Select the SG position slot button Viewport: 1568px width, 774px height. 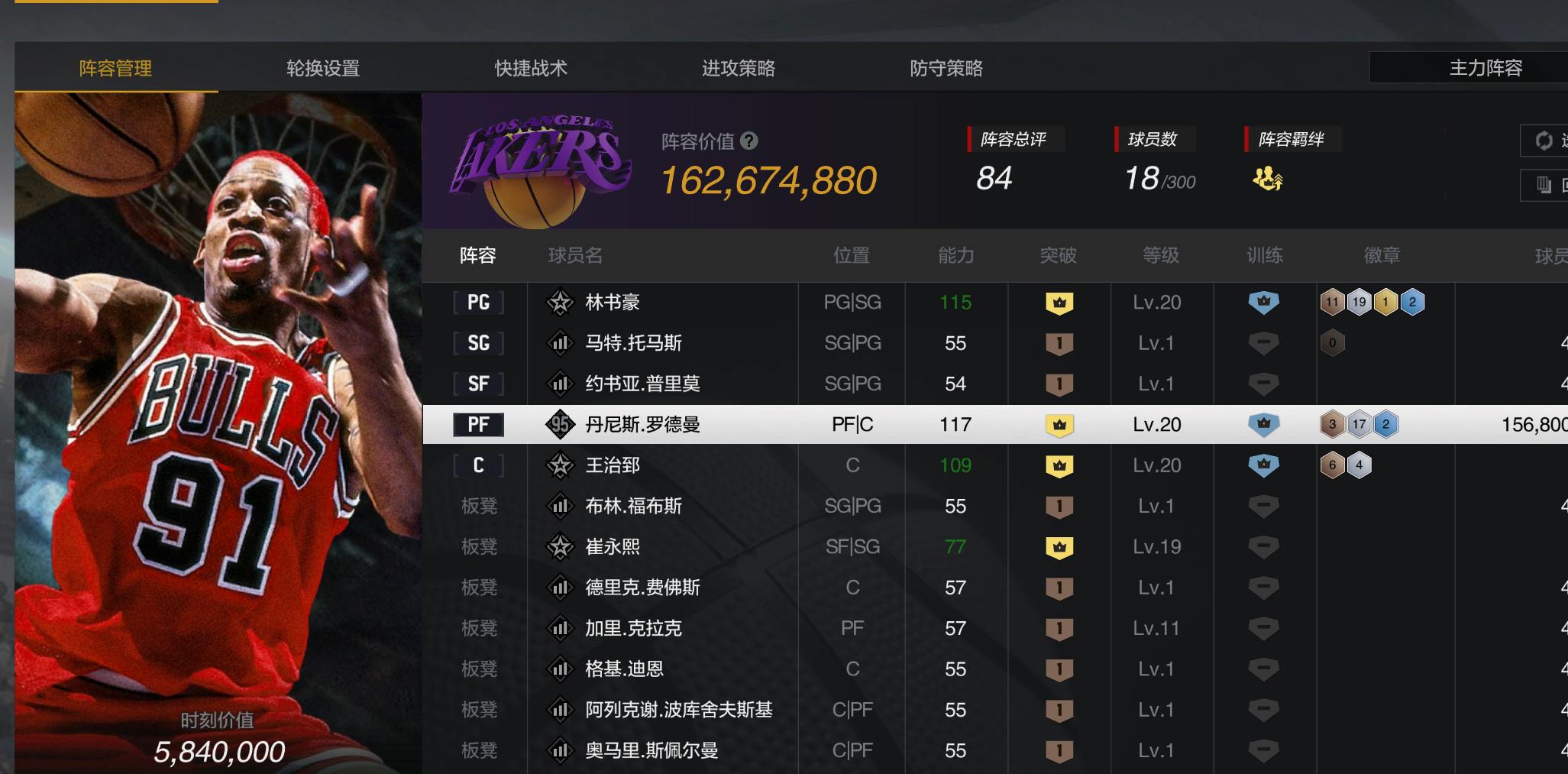[x=479, y=343]
